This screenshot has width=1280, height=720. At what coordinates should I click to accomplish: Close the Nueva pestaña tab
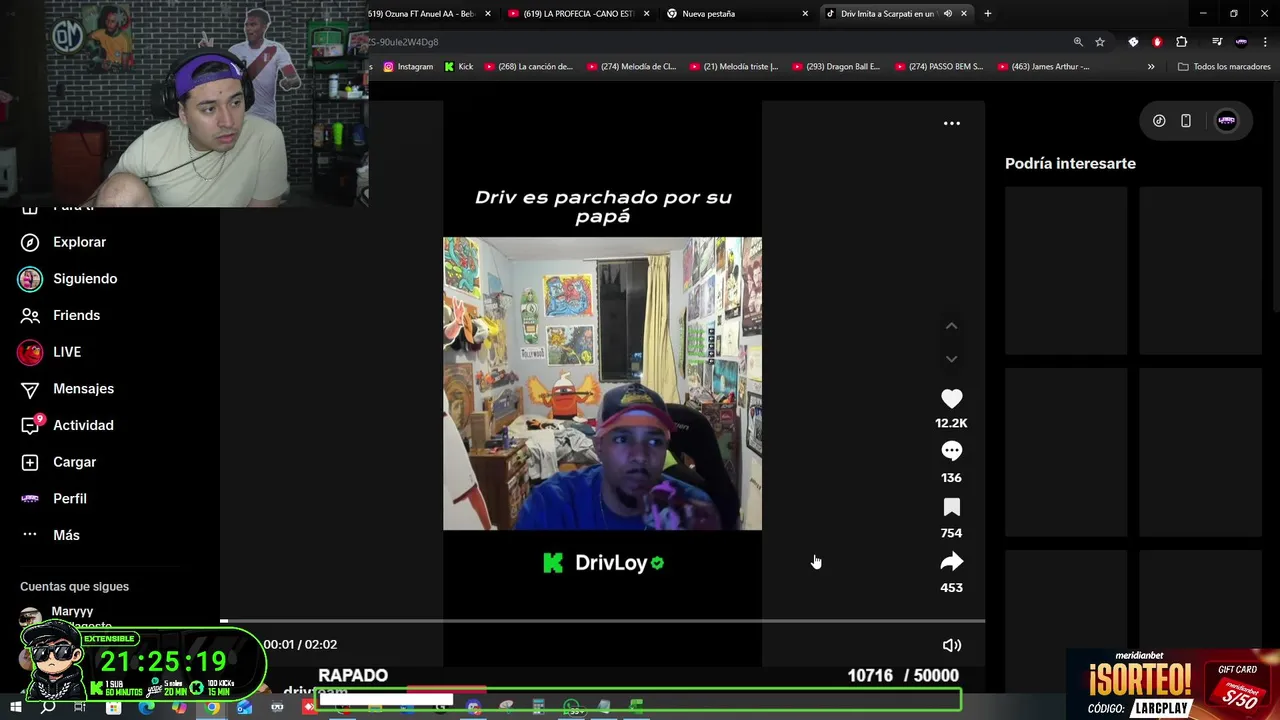(805, 14)
